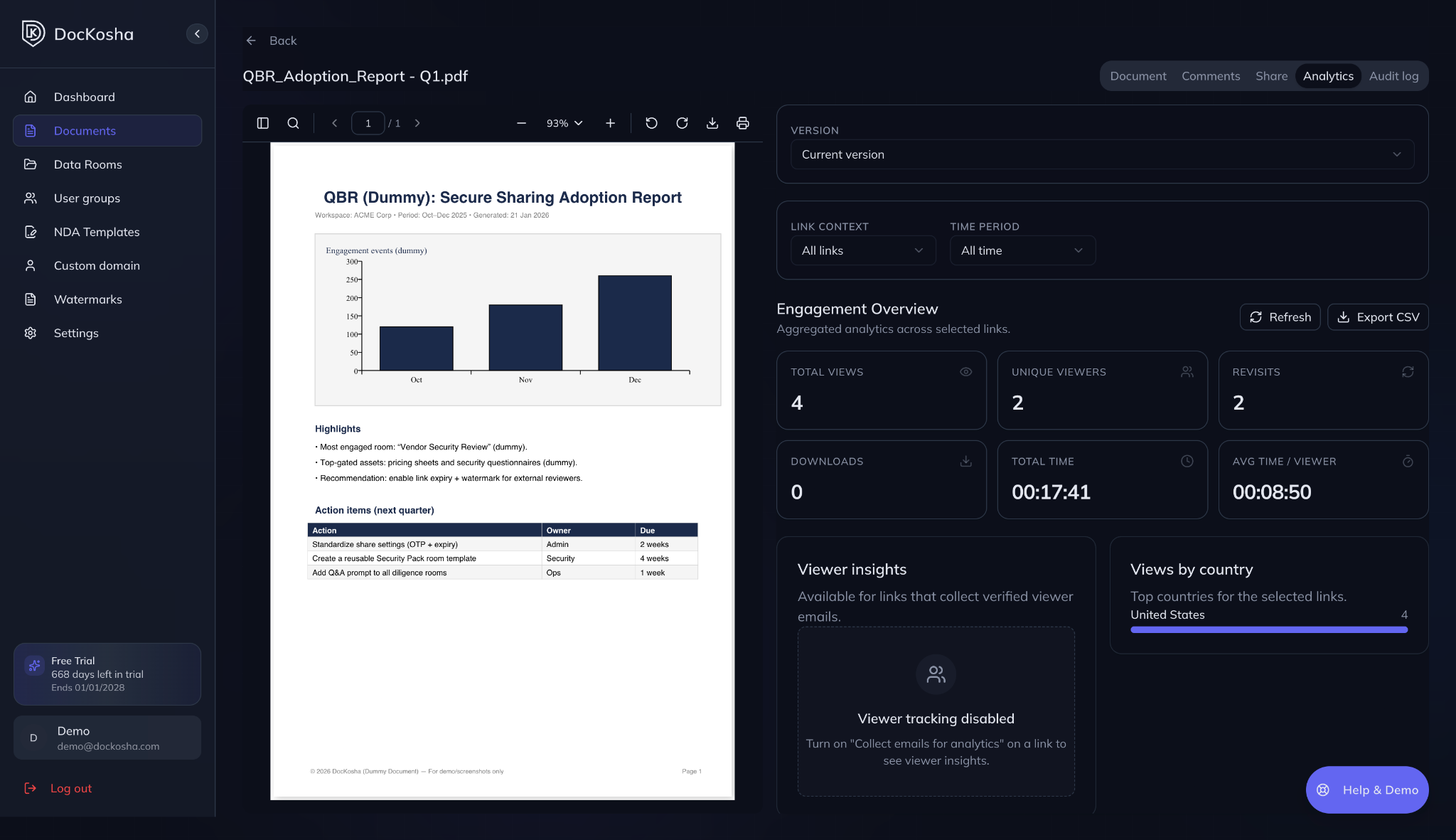Click the United States progress bar
This screenshot has width=1456, height=840.
[1268, 629]
